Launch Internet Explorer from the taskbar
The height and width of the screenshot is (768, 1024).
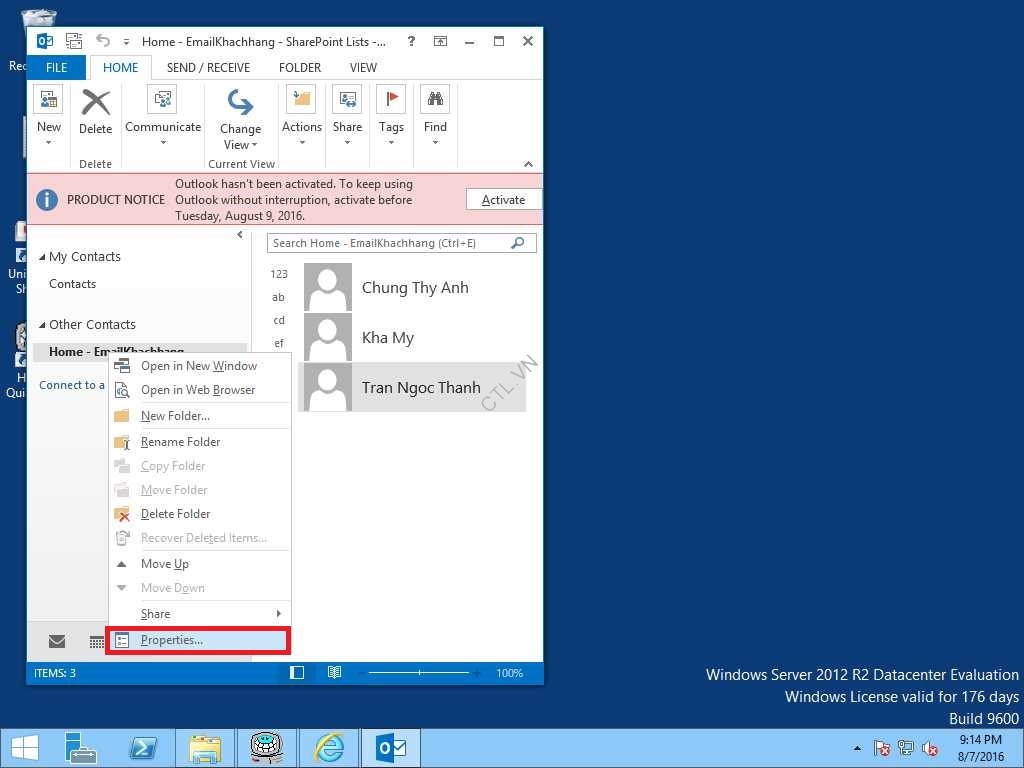[x=328, y=748]
